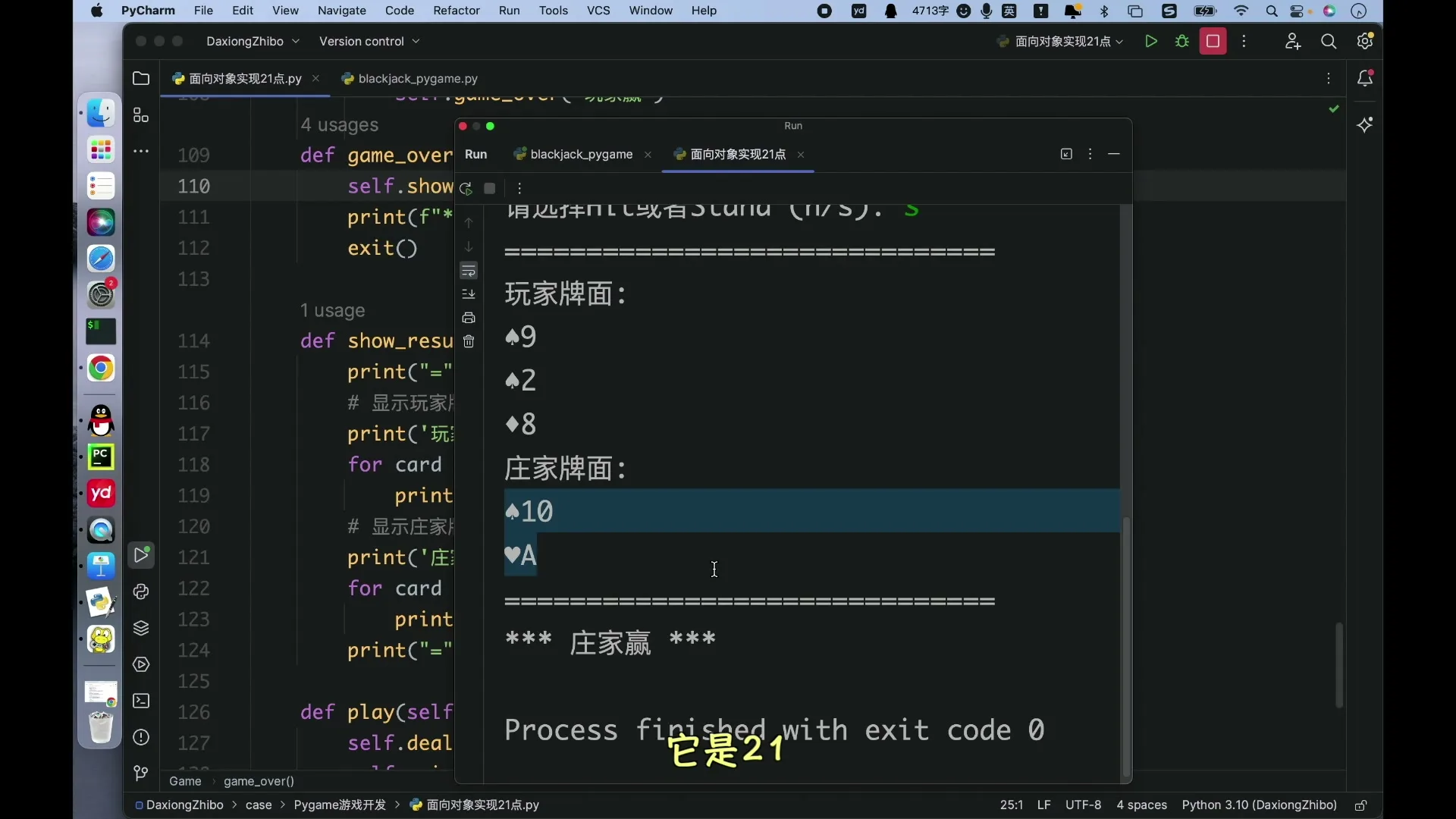The height and width of the screenshot is (819, 1456).
Task: Open Chrome from the Dock
Action: coord(101,369)
